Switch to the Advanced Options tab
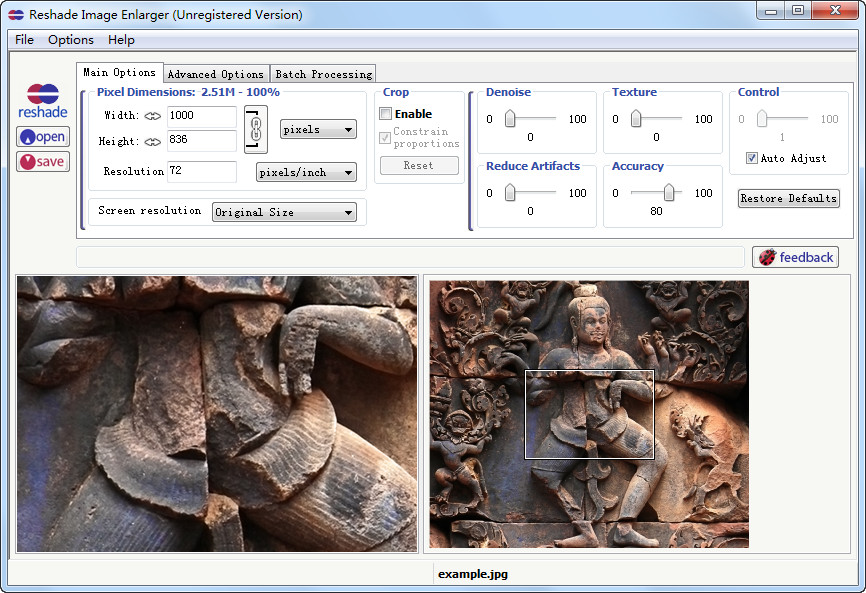 click(x=215, y=74)
